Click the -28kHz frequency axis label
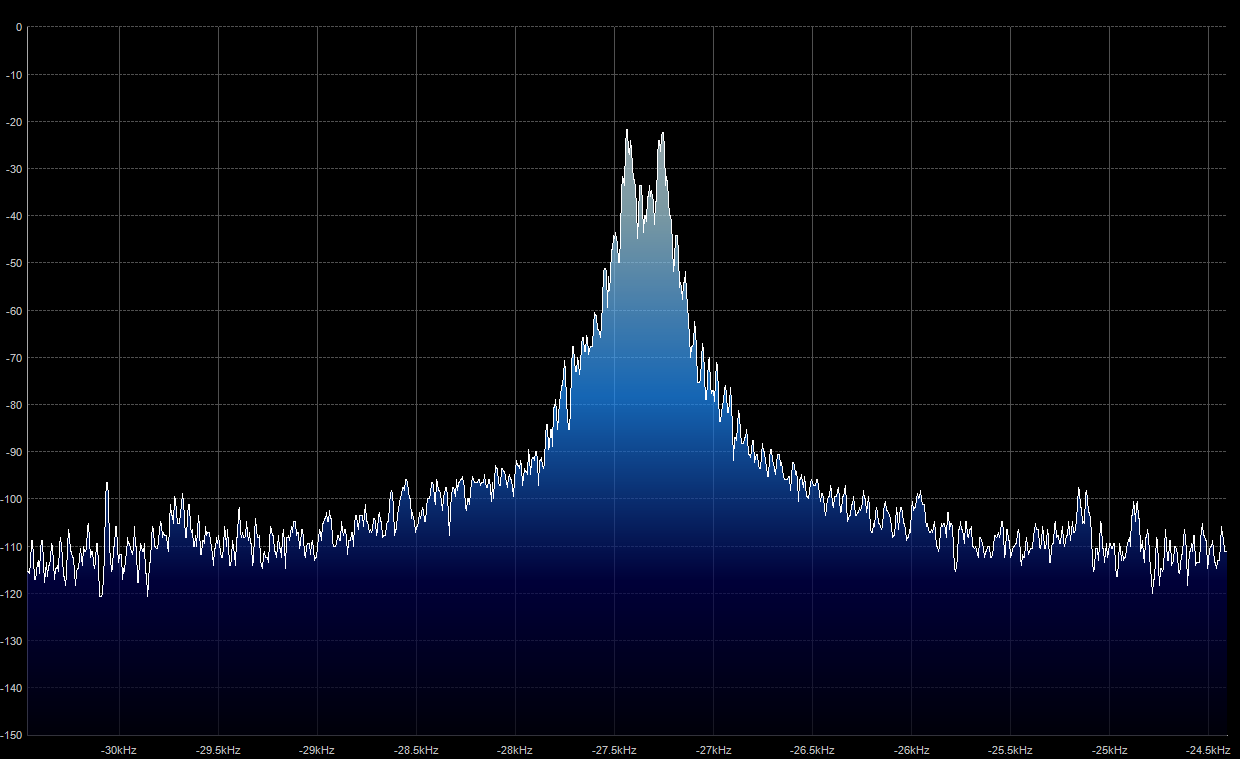The width and height of the screenshot is (1240, 773). coord(515,750)
